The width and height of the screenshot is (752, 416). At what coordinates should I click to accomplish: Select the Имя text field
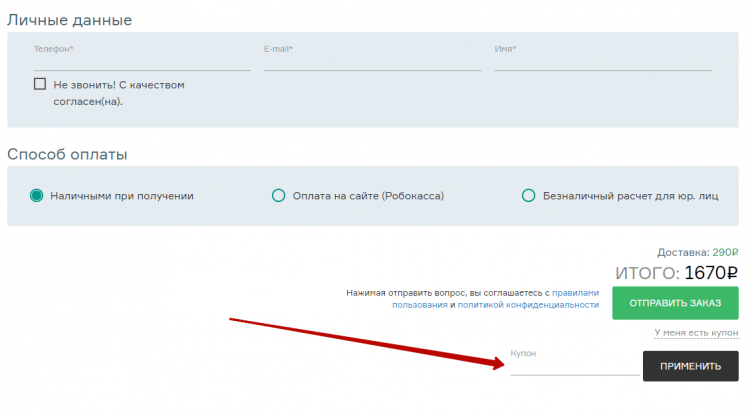tap(602, 60)
